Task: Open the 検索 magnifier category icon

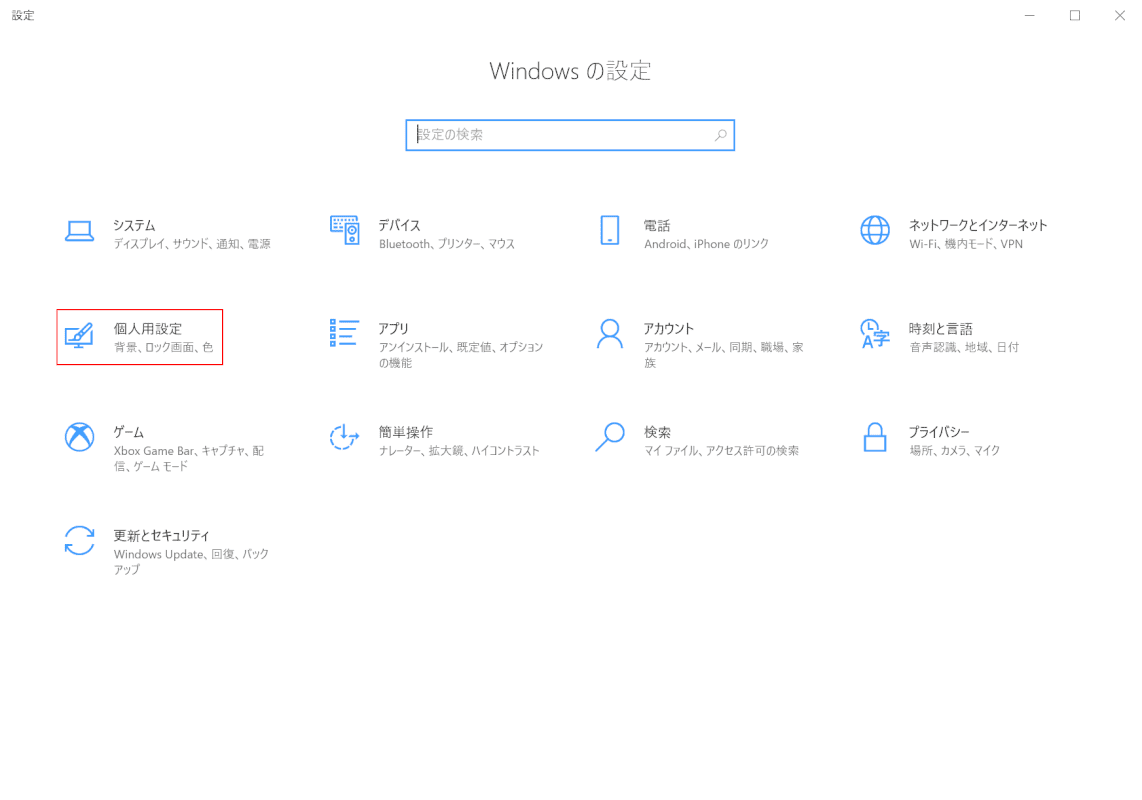Action: click(x=610, y=437)
